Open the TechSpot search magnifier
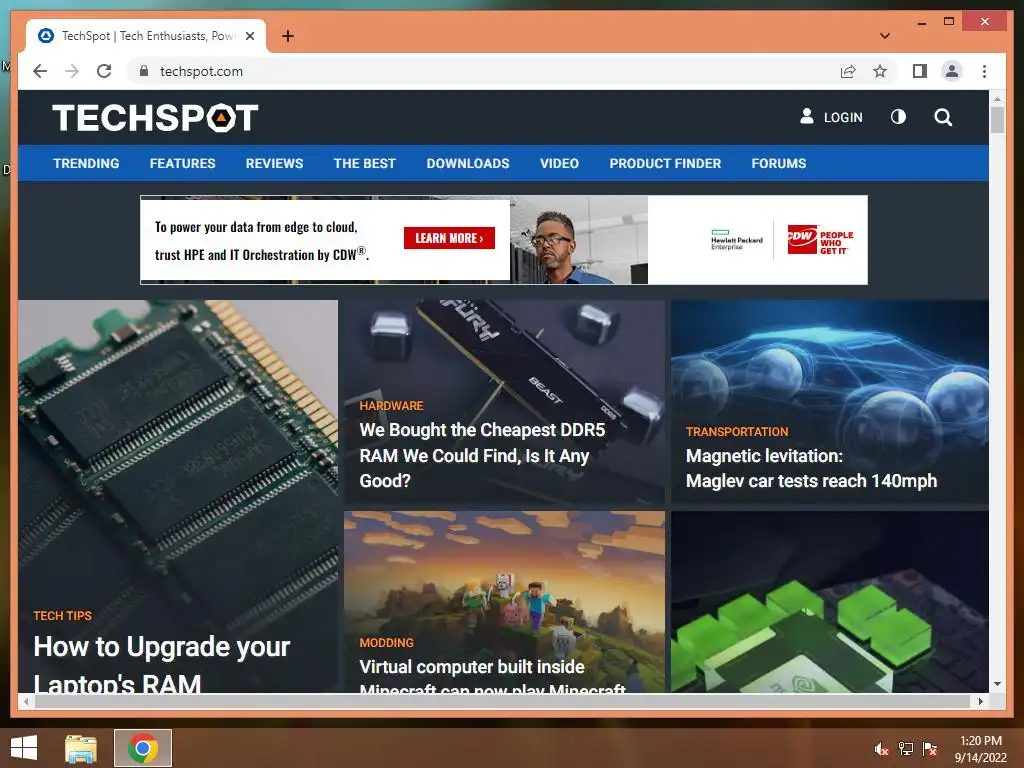 click(x=942, y=118)
